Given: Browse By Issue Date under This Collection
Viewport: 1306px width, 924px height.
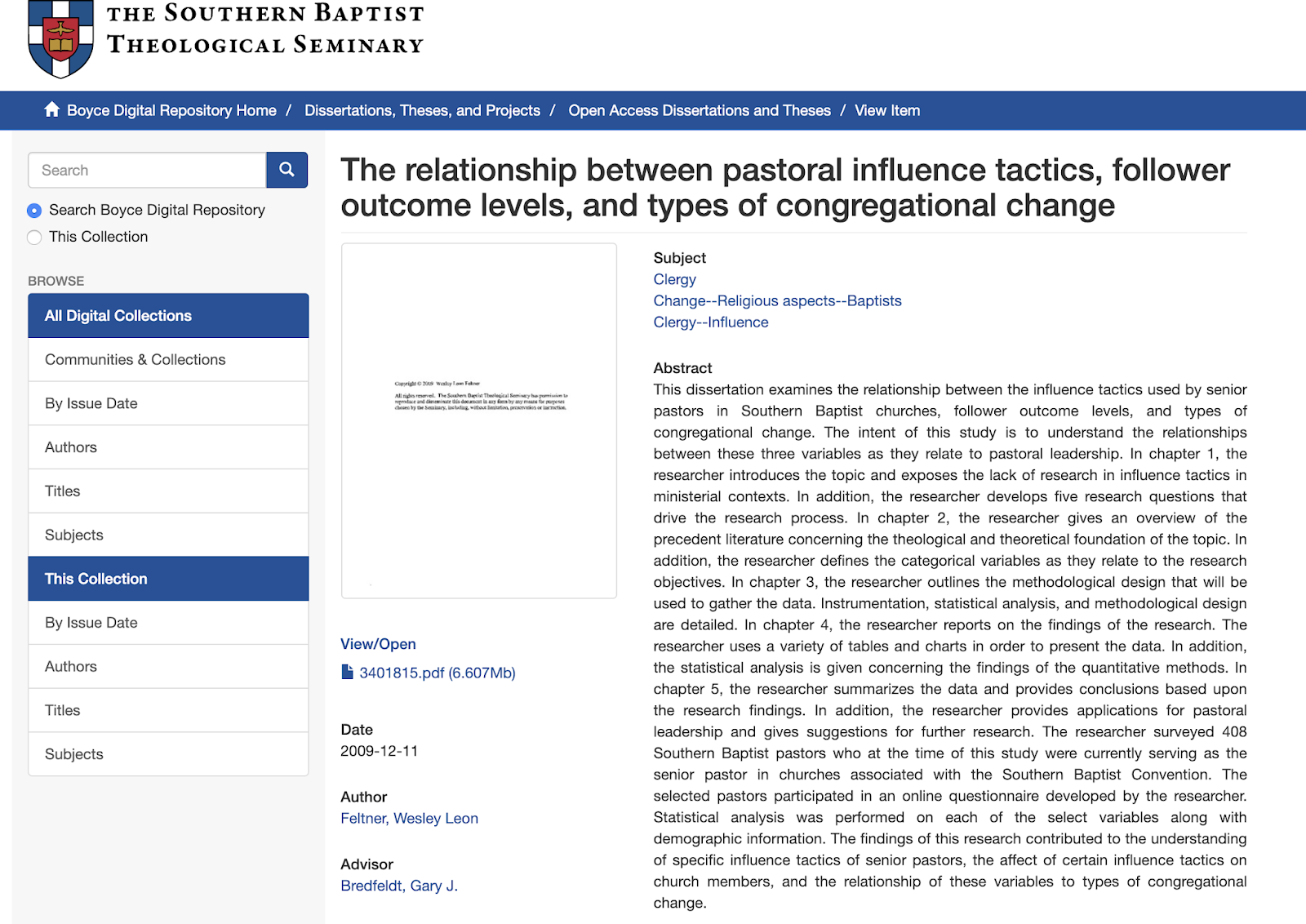Looking at the screenshot, I should (x=168, y=623).
